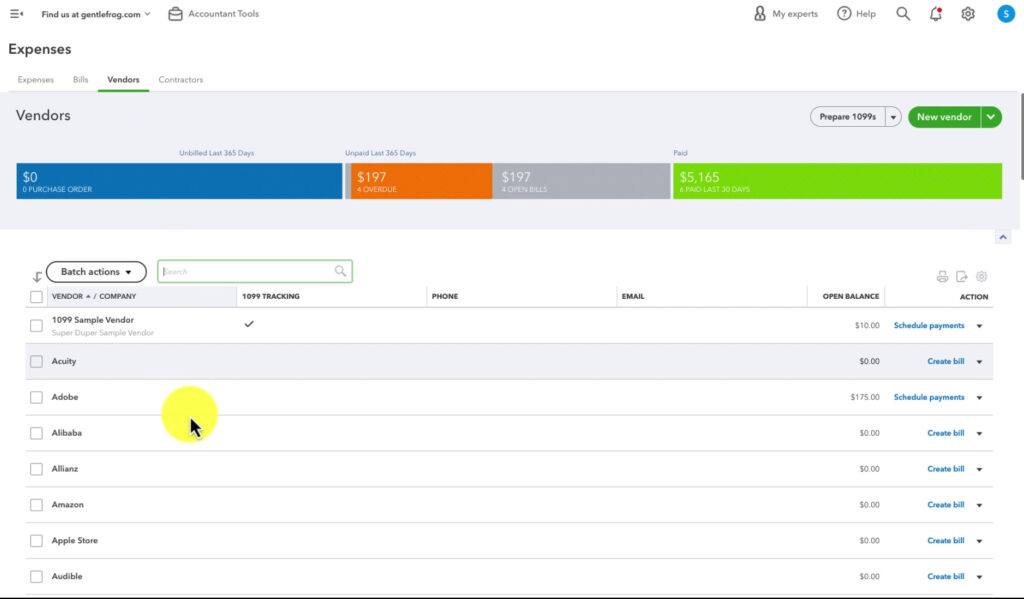Create a bill for Amazon
Image resolution: width=1024 pixels, height=599 pixels.
pyautogui.click(x=944, y=504)
